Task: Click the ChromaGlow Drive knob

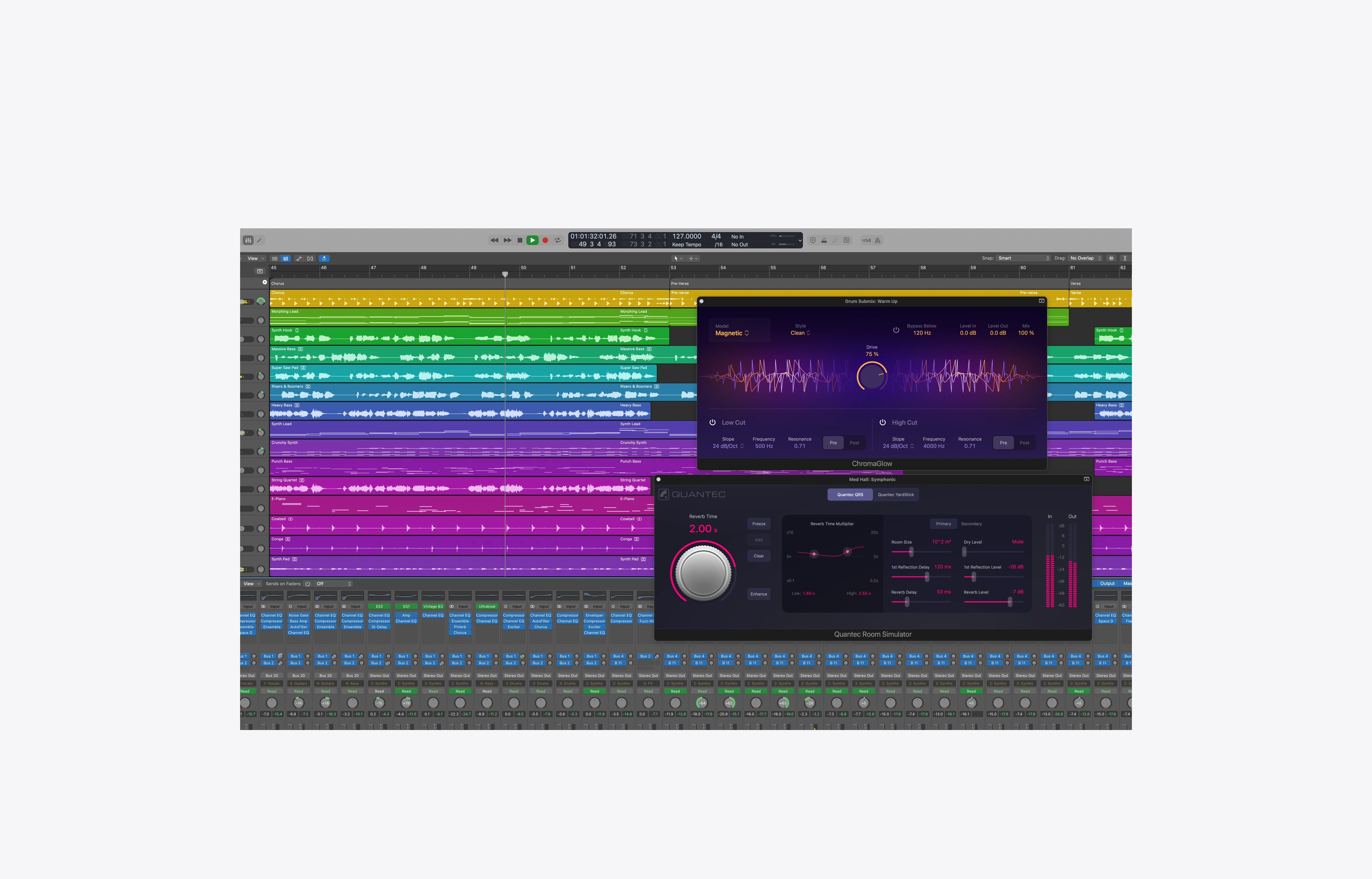Action: click(x=871, y=376)
